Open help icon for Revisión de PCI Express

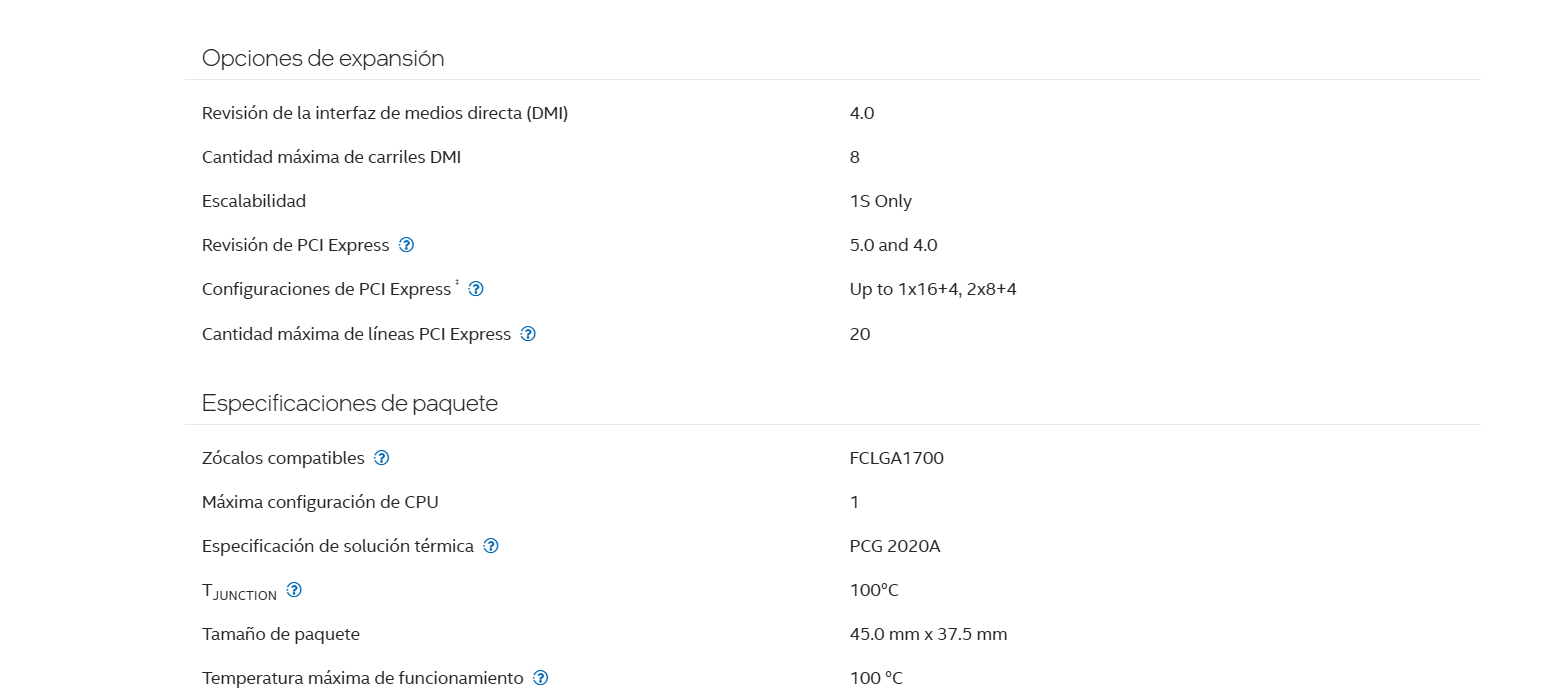(x=406, y=245)
